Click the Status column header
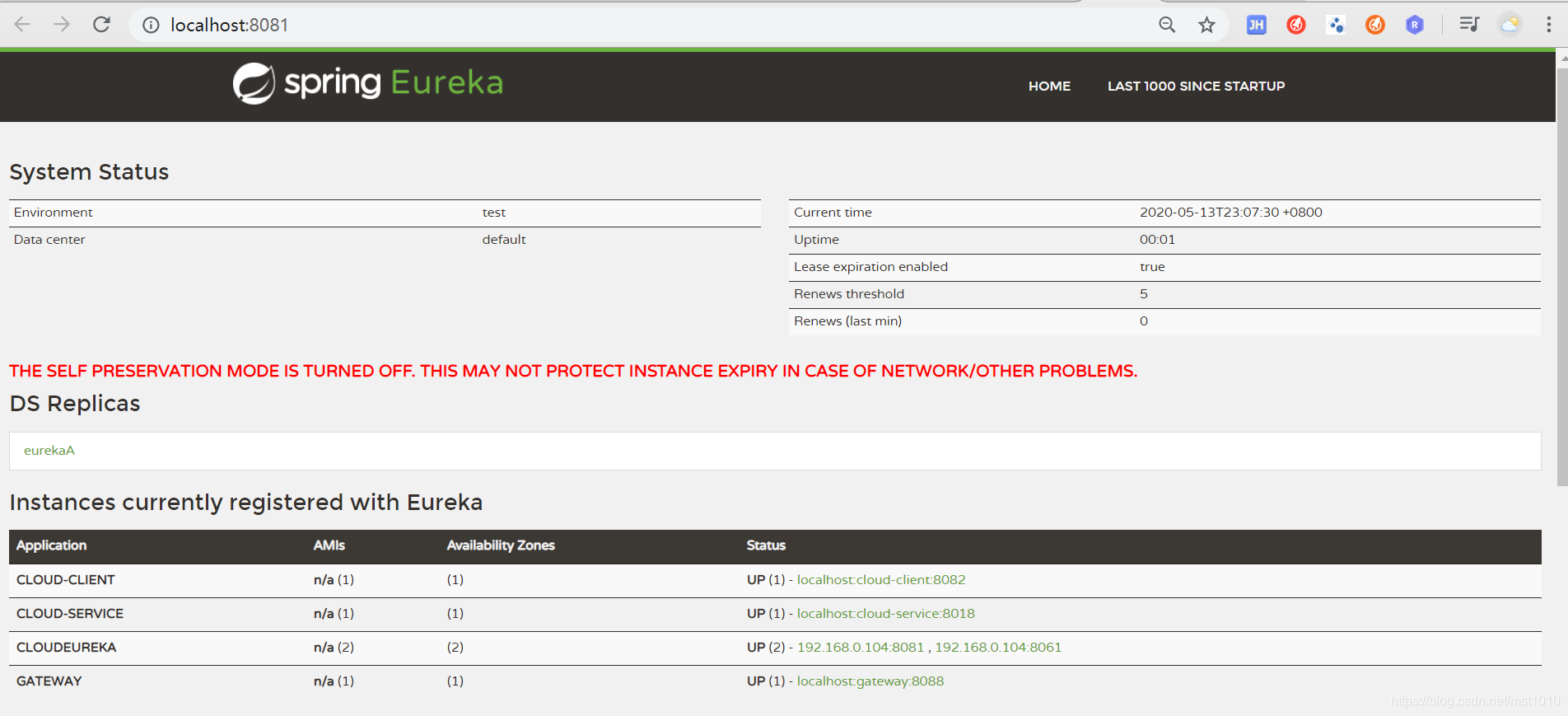The width and height of the screenshot is (1568, 716). click(x=766, y=545)
